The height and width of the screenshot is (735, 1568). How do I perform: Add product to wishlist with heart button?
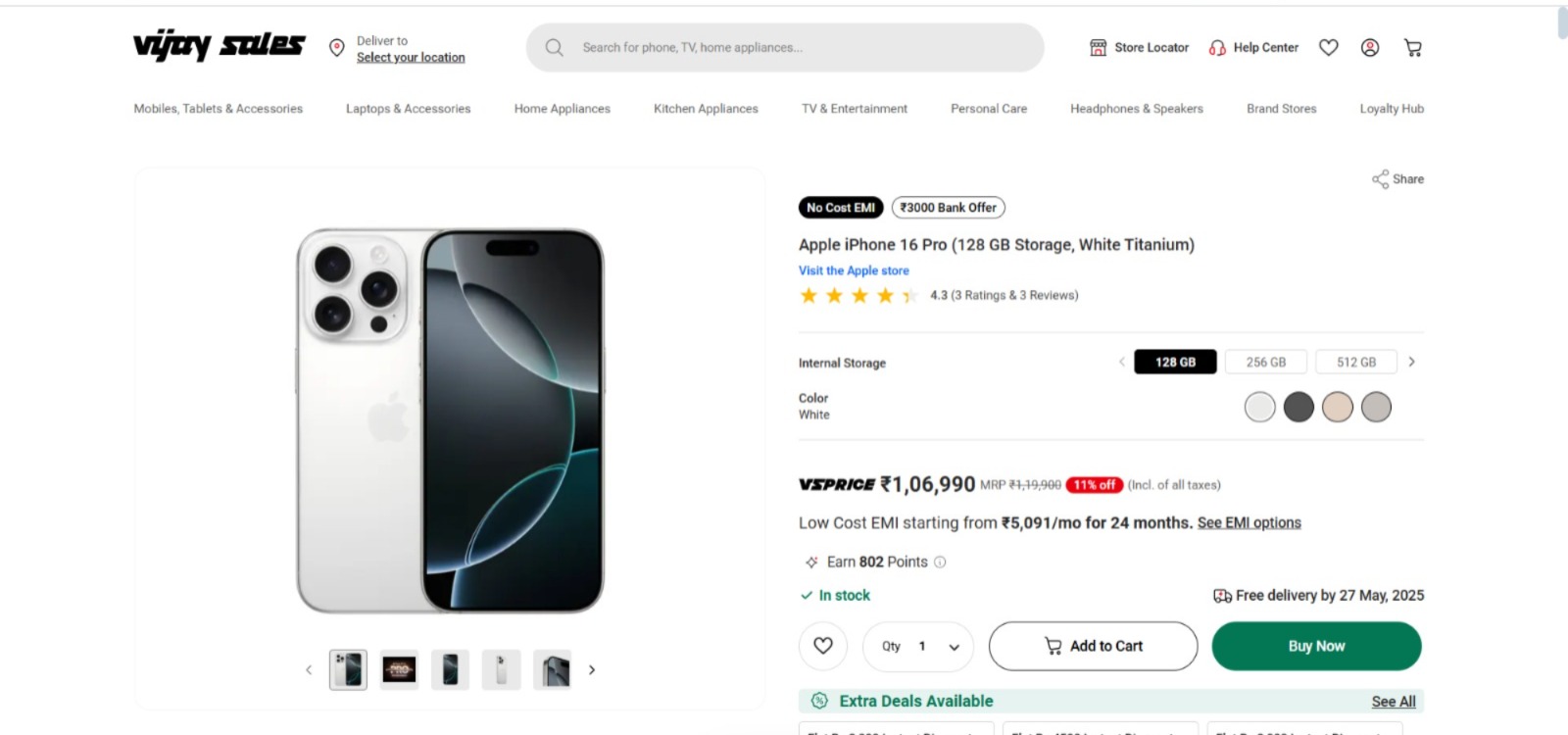[823, 646]
